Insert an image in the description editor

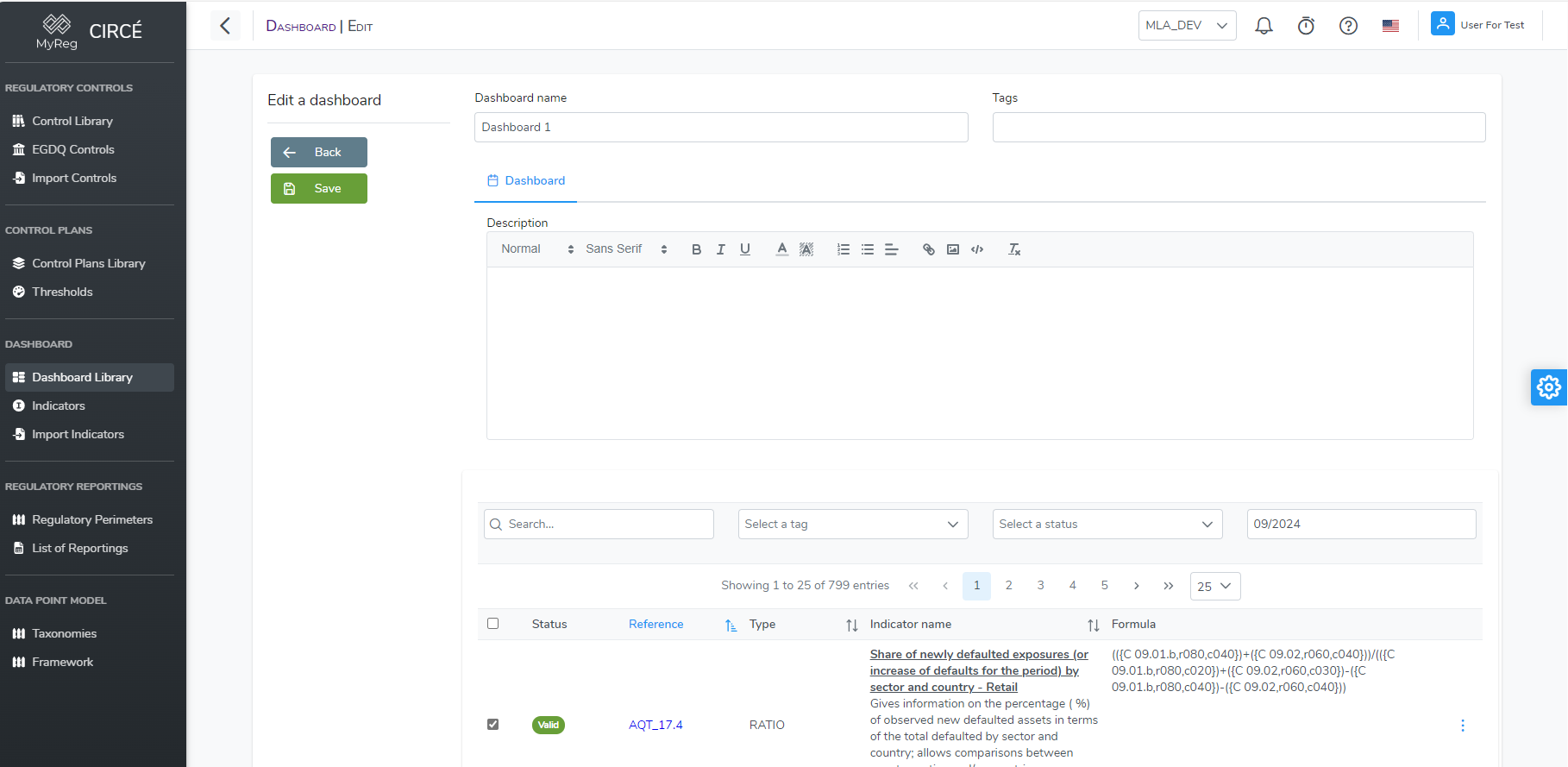tap(953, 249)
